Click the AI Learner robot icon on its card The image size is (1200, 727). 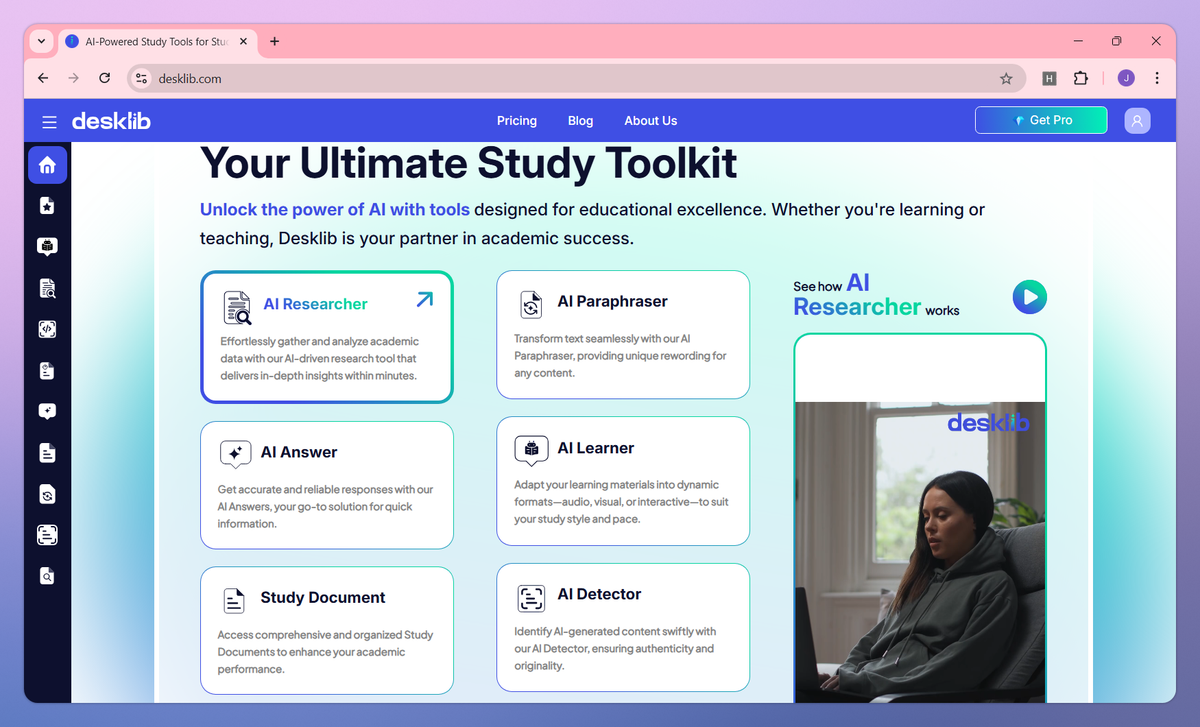pos(531,449)
